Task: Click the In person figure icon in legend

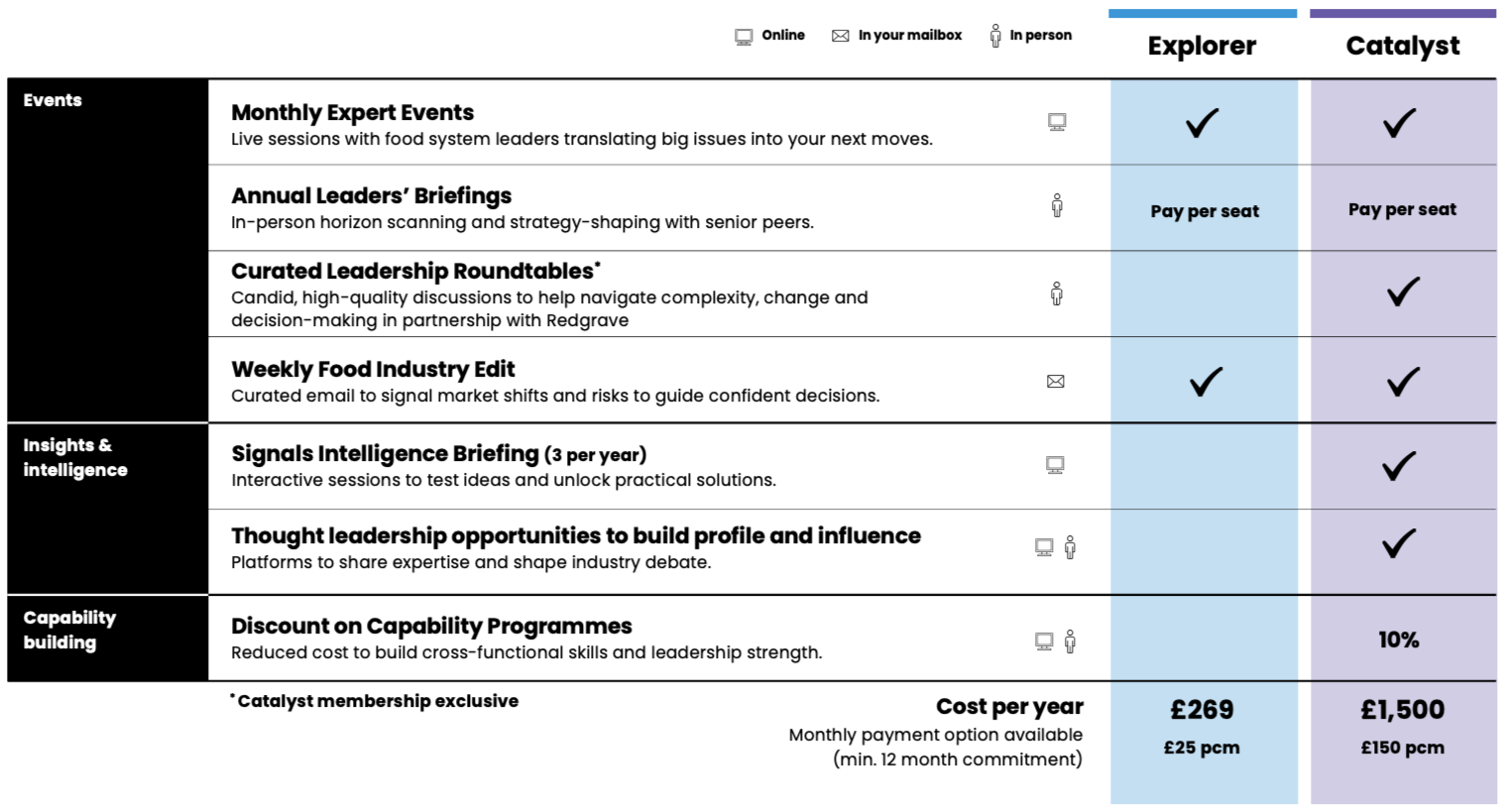Action: (995, 37)
